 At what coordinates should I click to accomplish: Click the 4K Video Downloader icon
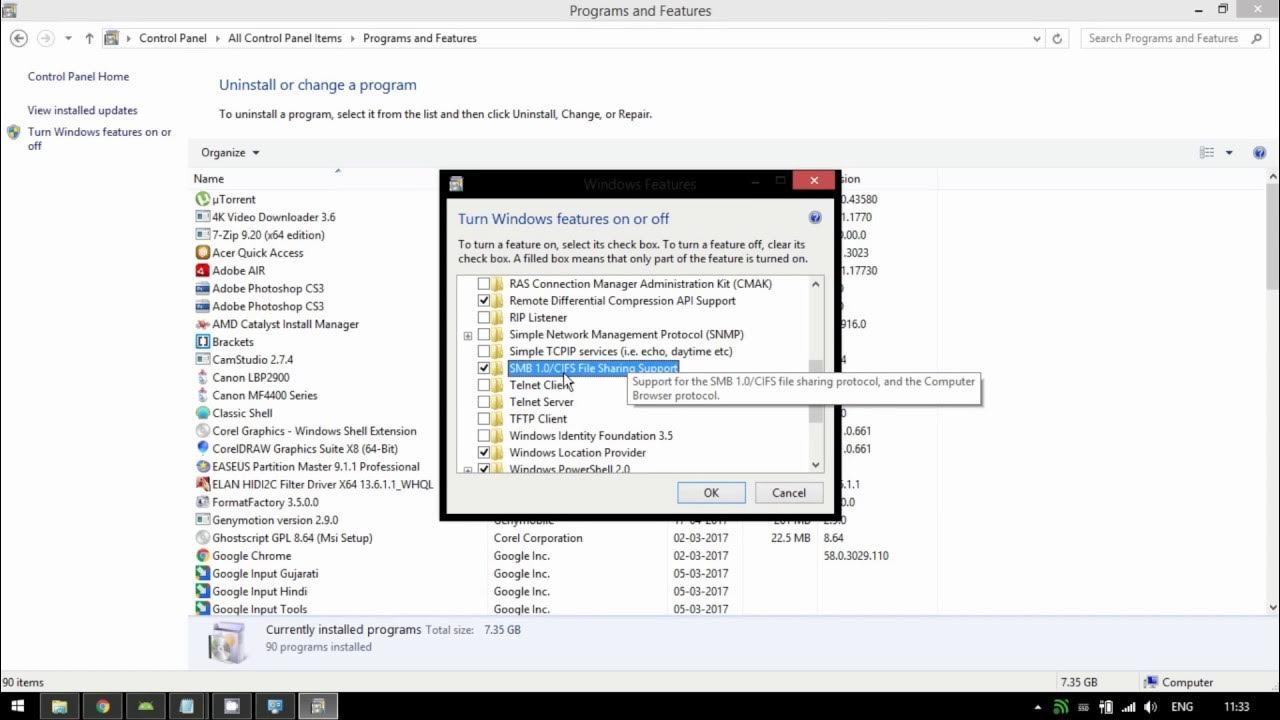point(203,217)
